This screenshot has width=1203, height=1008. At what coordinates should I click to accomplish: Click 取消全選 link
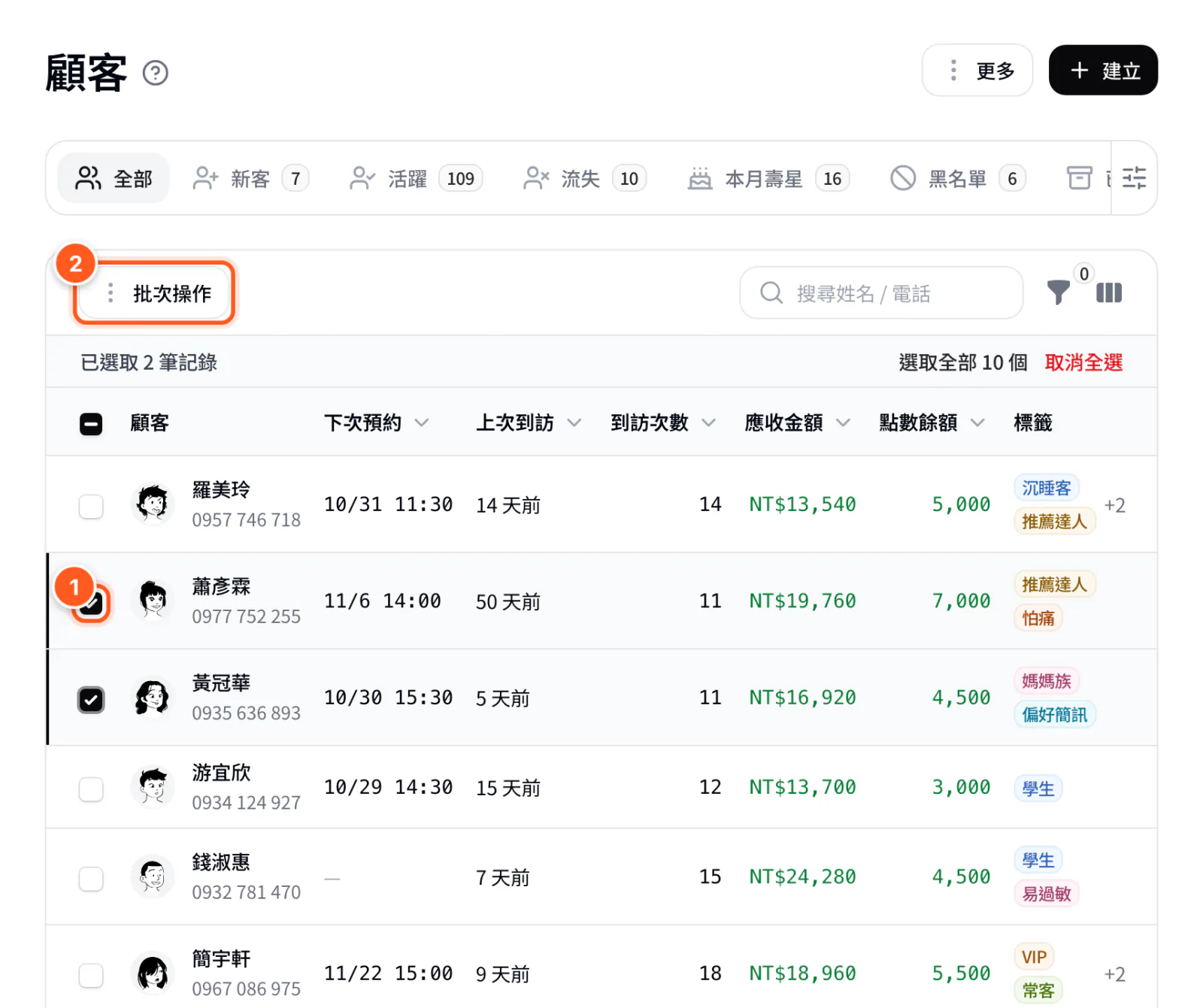coord(1083,362)
